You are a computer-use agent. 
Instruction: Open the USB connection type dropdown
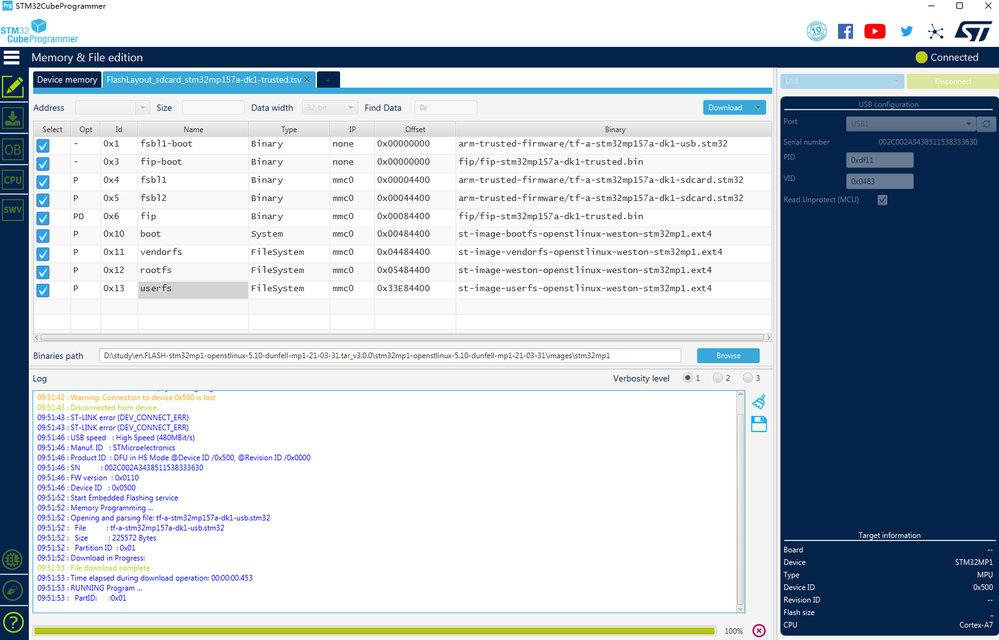pyautogui.click(x=842, y=82)
